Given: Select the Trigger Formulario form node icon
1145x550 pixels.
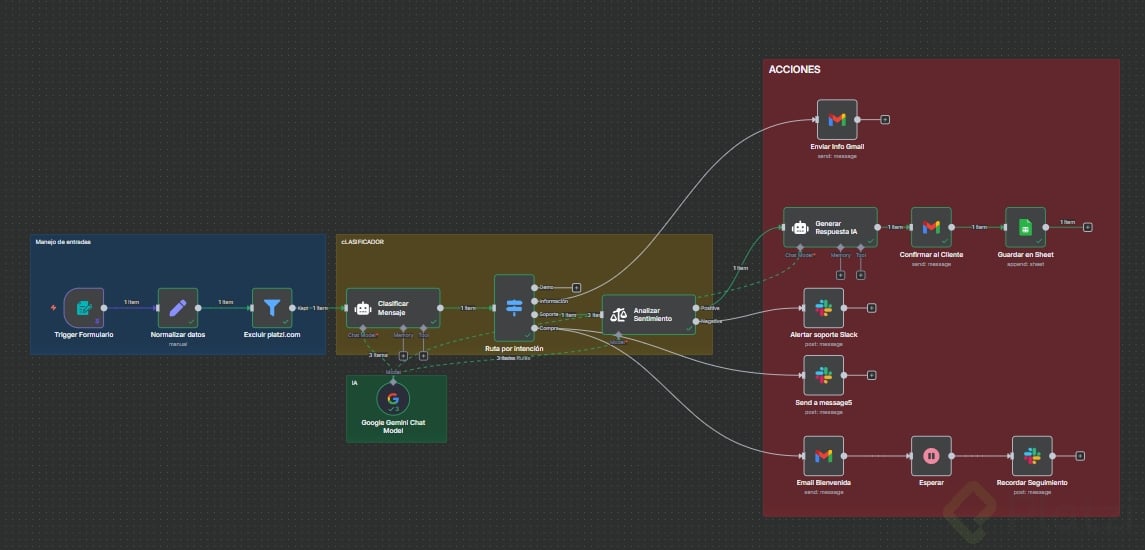Looking at the screenshot, I should (x=83, y=308).
